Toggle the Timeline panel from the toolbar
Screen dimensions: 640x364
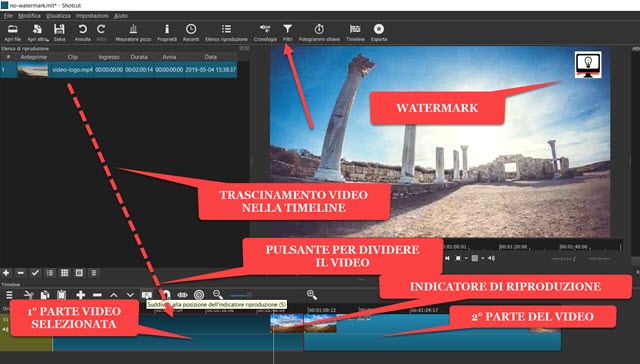point(355,33)
